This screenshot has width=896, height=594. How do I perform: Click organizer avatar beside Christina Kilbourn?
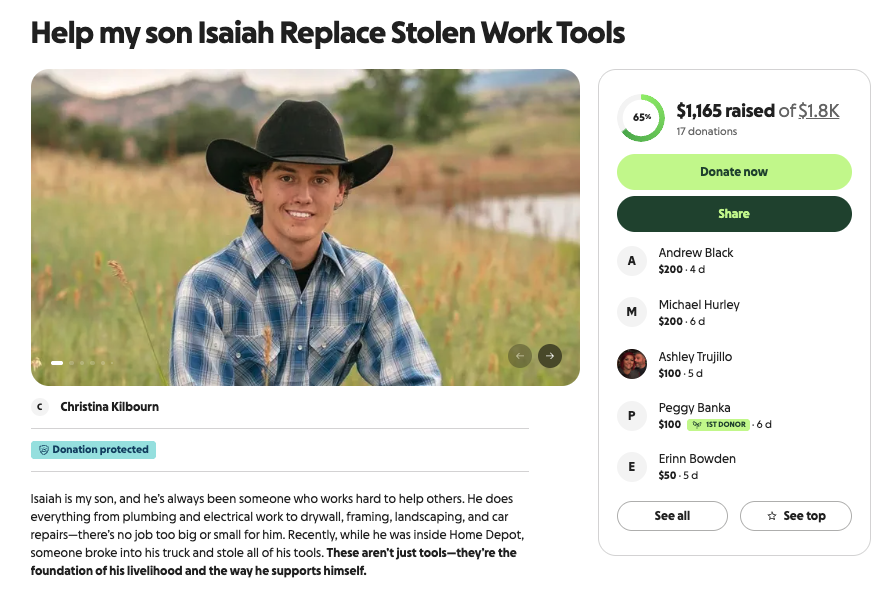40,407
